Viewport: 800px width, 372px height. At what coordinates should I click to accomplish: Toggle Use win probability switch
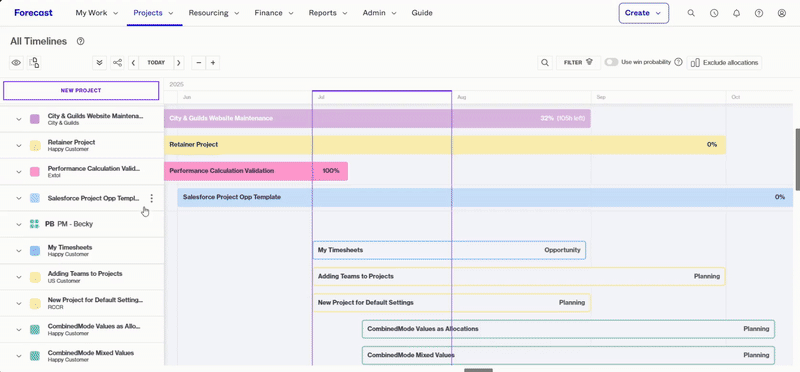click(611, 62)
